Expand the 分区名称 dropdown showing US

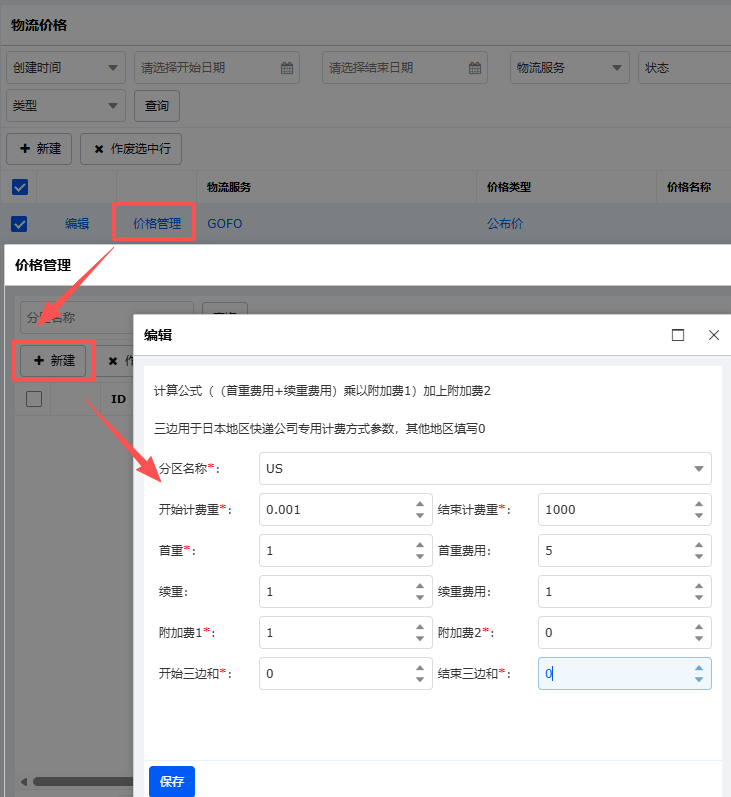[x=697, y=468]
